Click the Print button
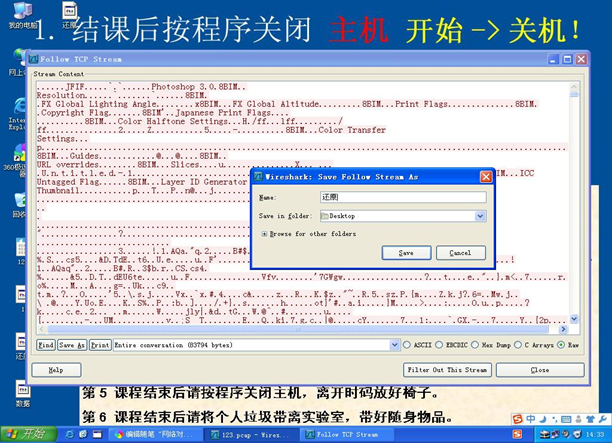The height and width of the screenshot is (443, 612). (100, 345)
